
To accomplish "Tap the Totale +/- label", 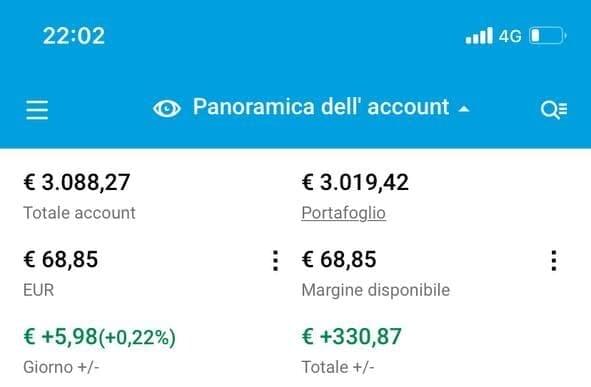I will coord(338,367).
